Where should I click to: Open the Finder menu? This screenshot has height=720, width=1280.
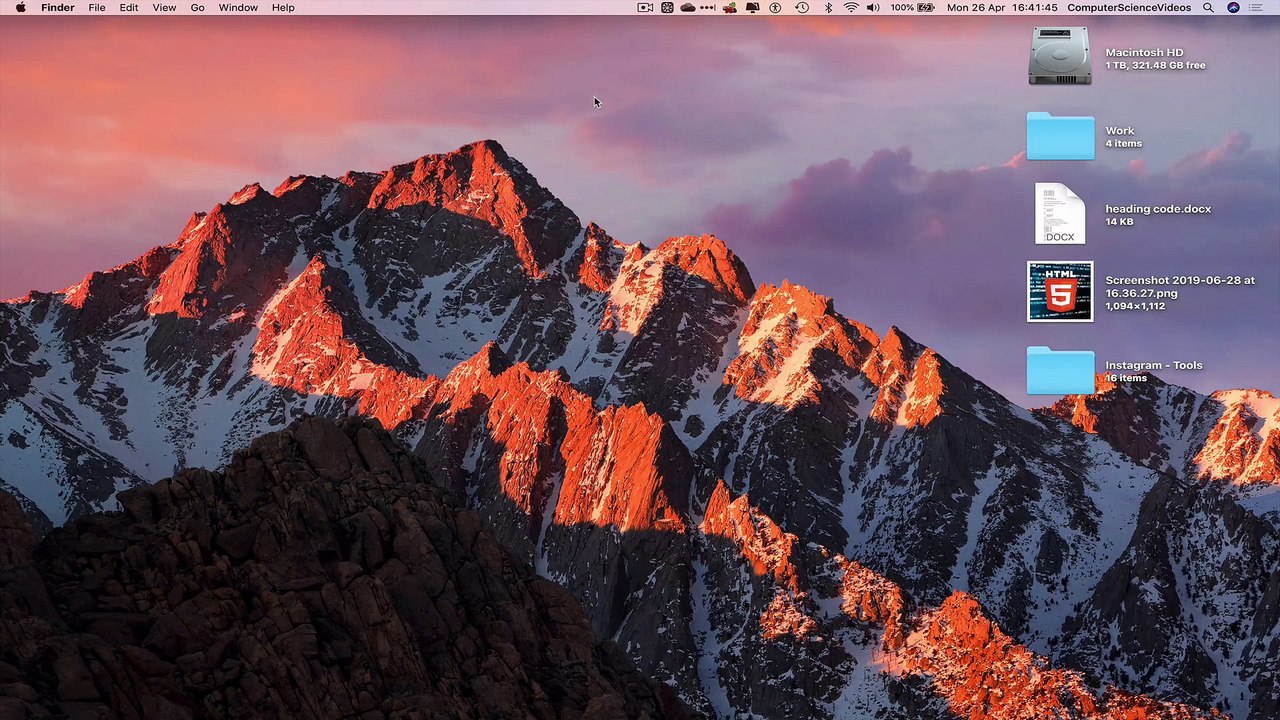click(57, 7)
